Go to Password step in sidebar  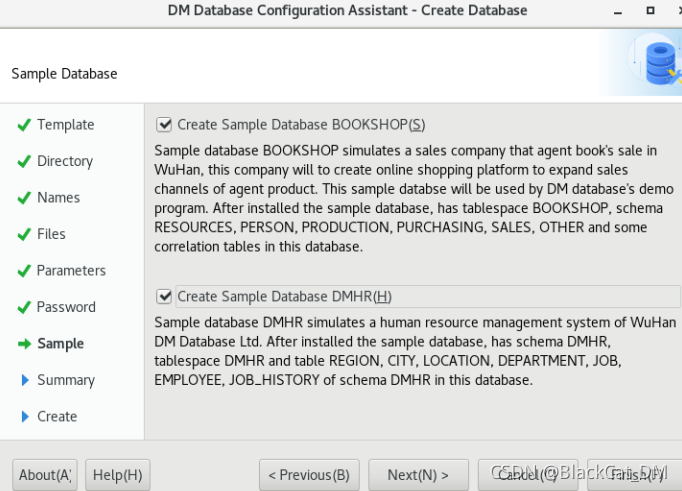click(66, 307)
